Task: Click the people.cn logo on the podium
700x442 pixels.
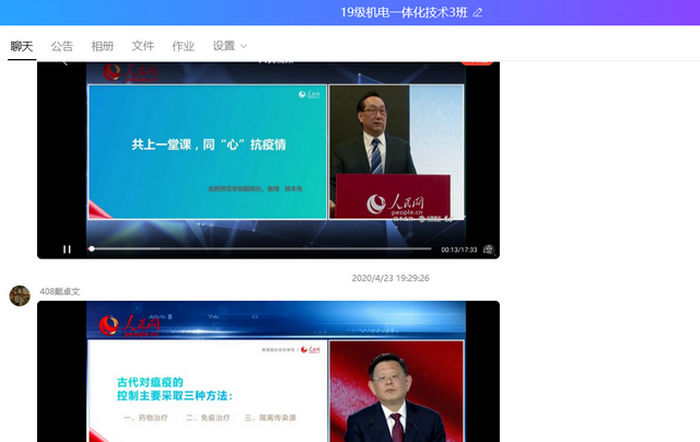Action: click(395, 204)
